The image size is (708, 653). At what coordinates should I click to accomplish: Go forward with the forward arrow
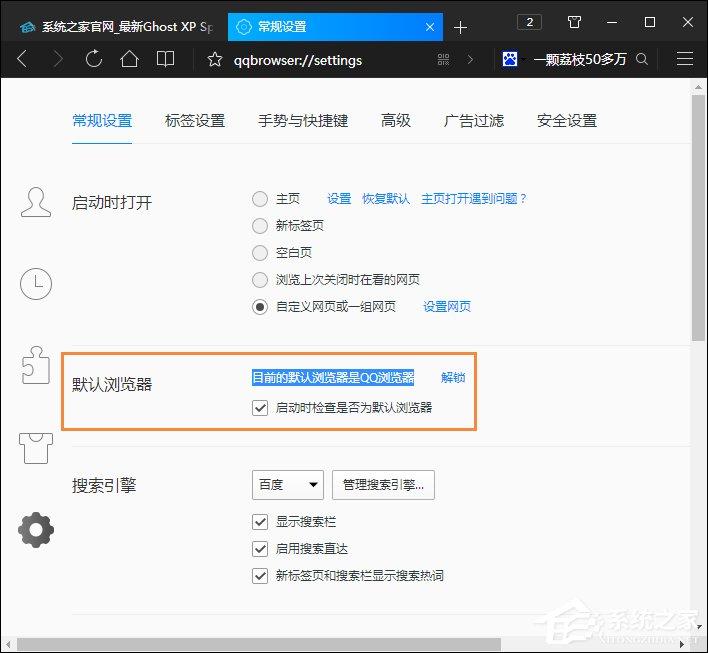pyautogui.click(x=58, y=59)
